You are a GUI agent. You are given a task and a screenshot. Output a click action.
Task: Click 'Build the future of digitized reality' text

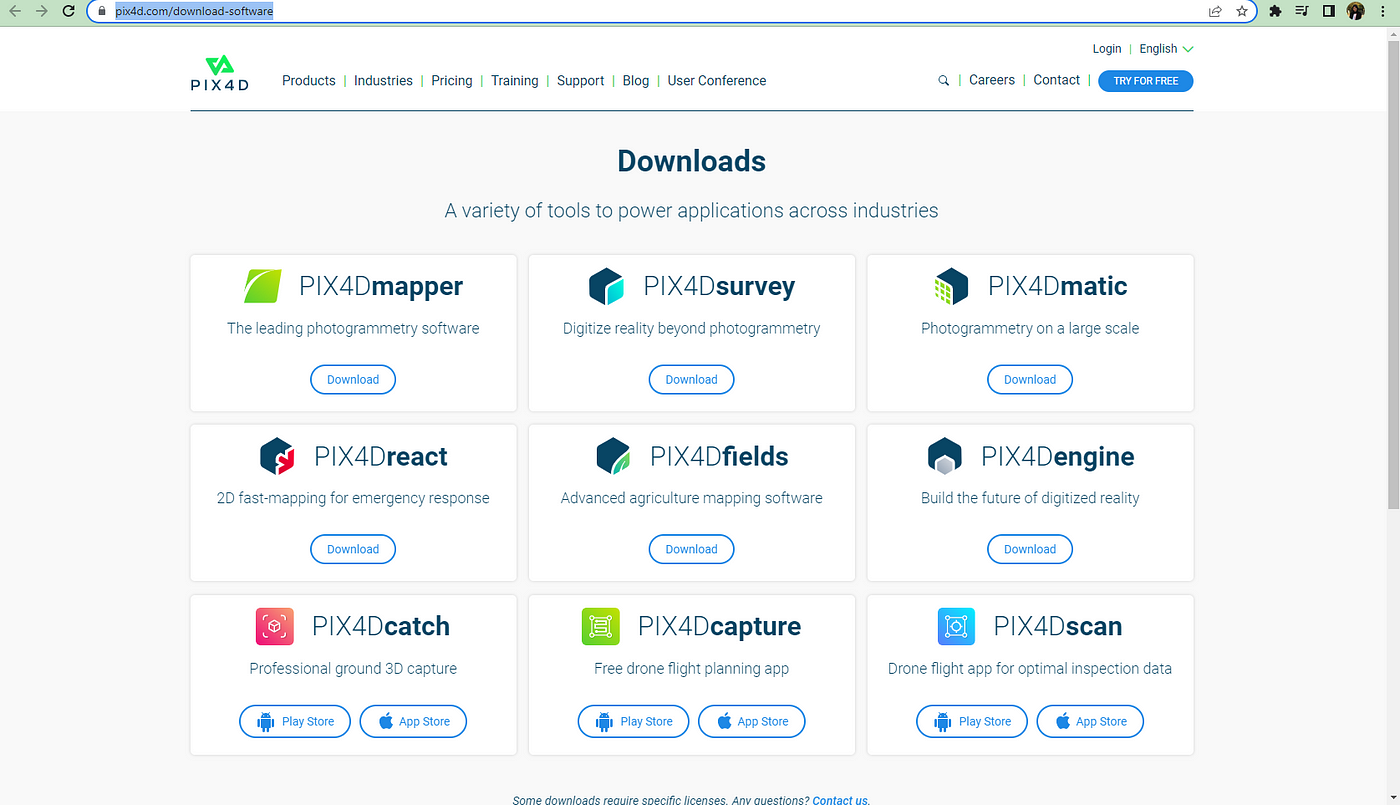click(x=1030, y=498)
